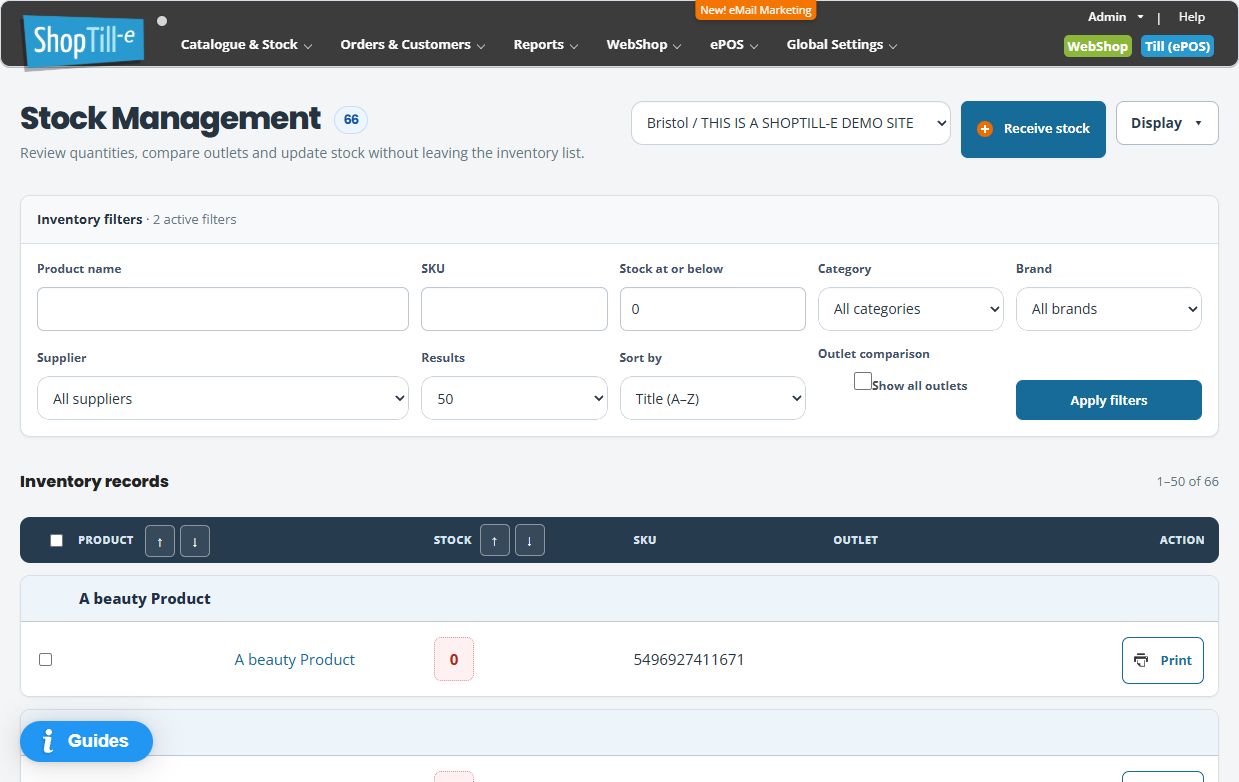Click the OUTLET column header
This screenshot has width=1239, height=782.
855,540
